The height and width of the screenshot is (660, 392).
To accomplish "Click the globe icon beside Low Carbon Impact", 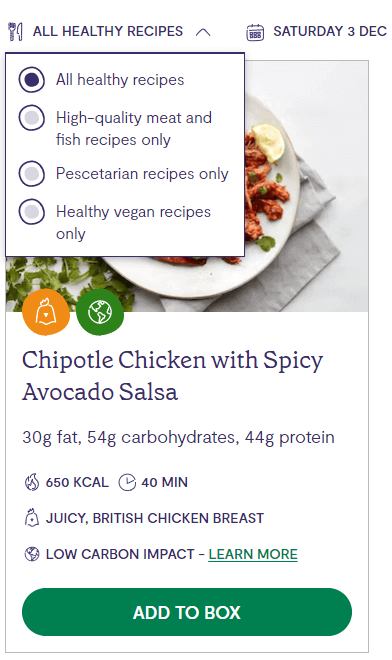I will pos(32,554).
